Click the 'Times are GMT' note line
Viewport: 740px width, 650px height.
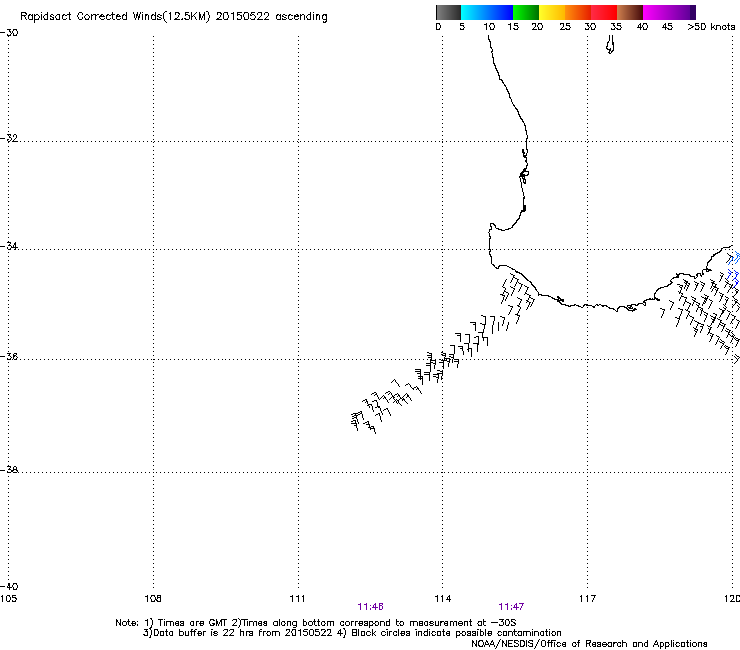316,623
